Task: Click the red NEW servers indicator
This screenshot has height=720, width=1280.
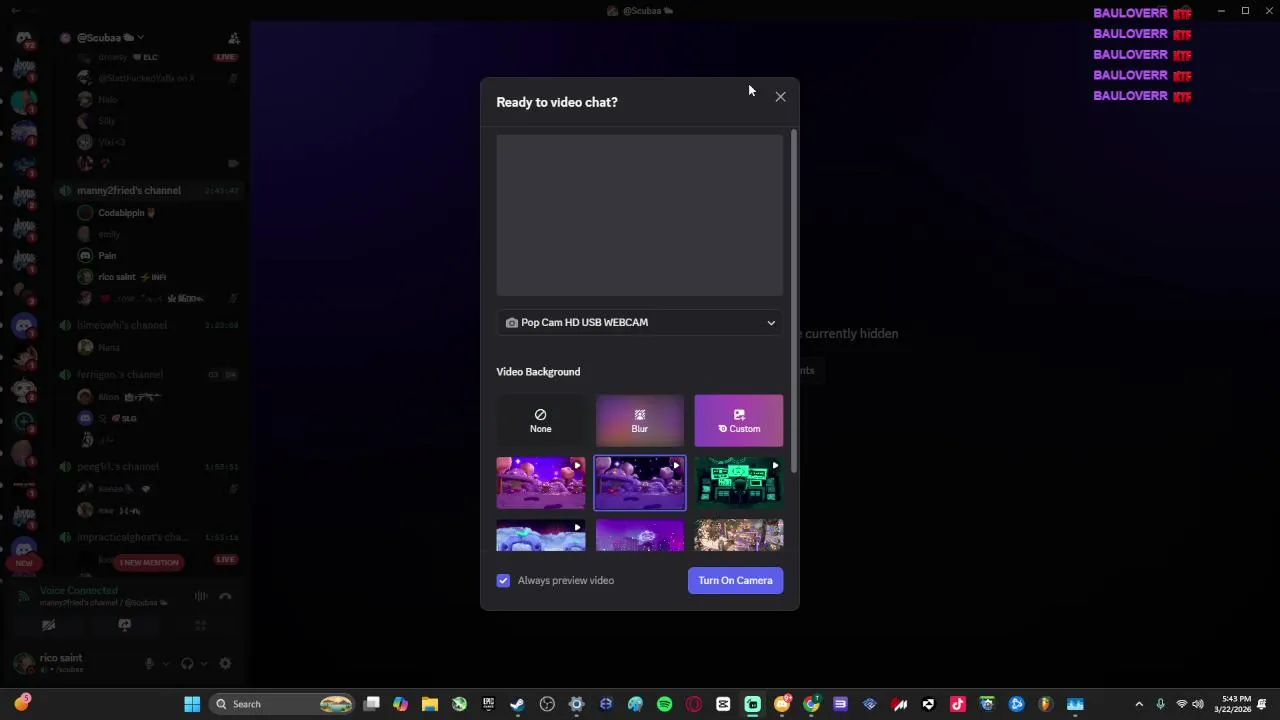Action: (x=24, y=562)
